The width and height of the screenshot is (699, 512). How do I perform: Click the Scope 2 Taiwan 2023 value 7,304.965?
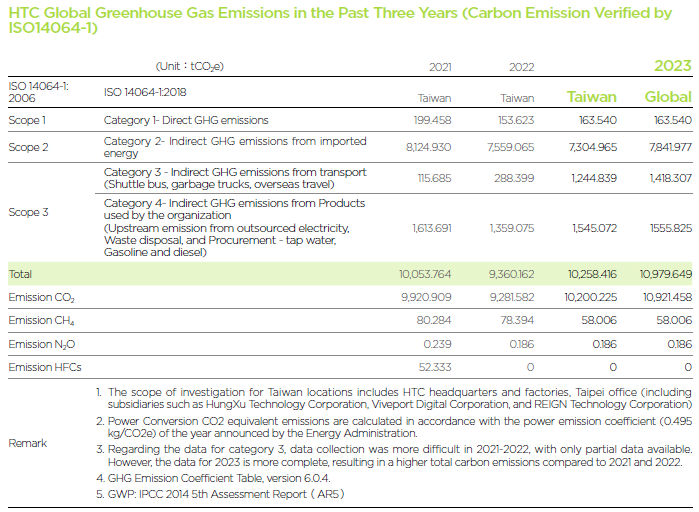[x=593, y=147]
